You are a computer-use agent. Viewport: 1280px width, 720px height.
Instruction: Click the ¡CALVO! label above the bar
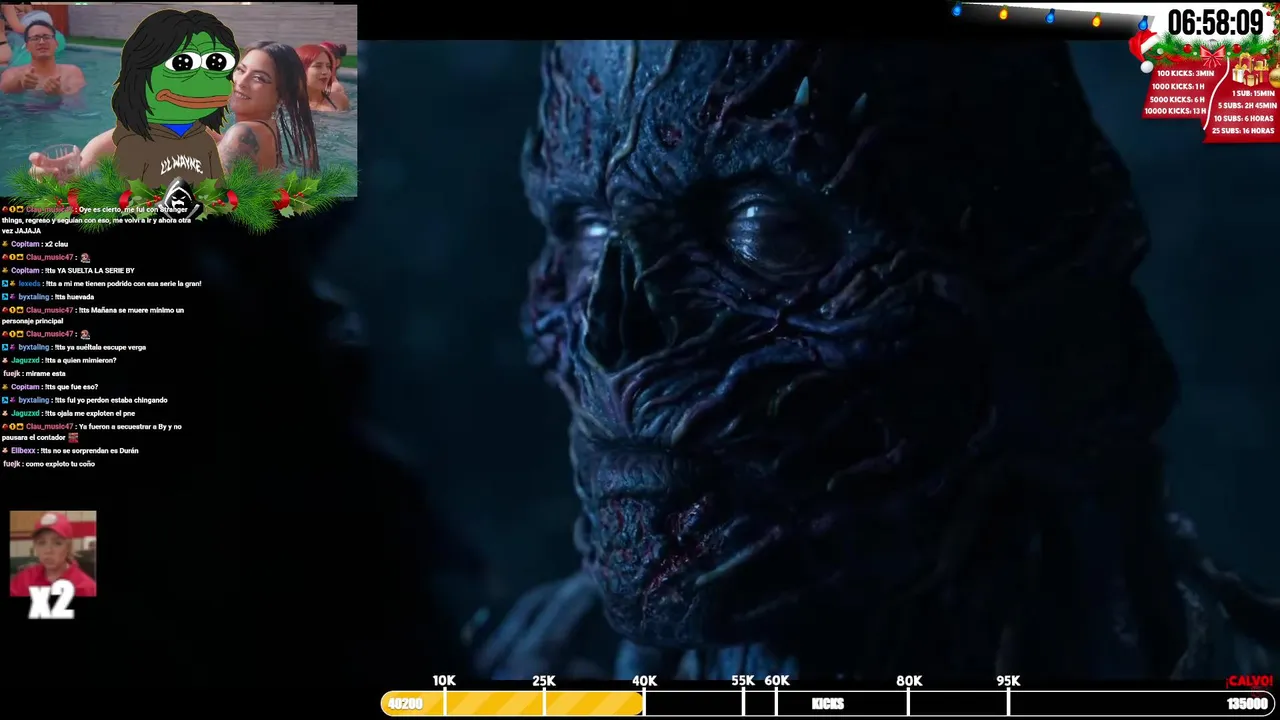pyautogui.click(x=1249, y=681)
